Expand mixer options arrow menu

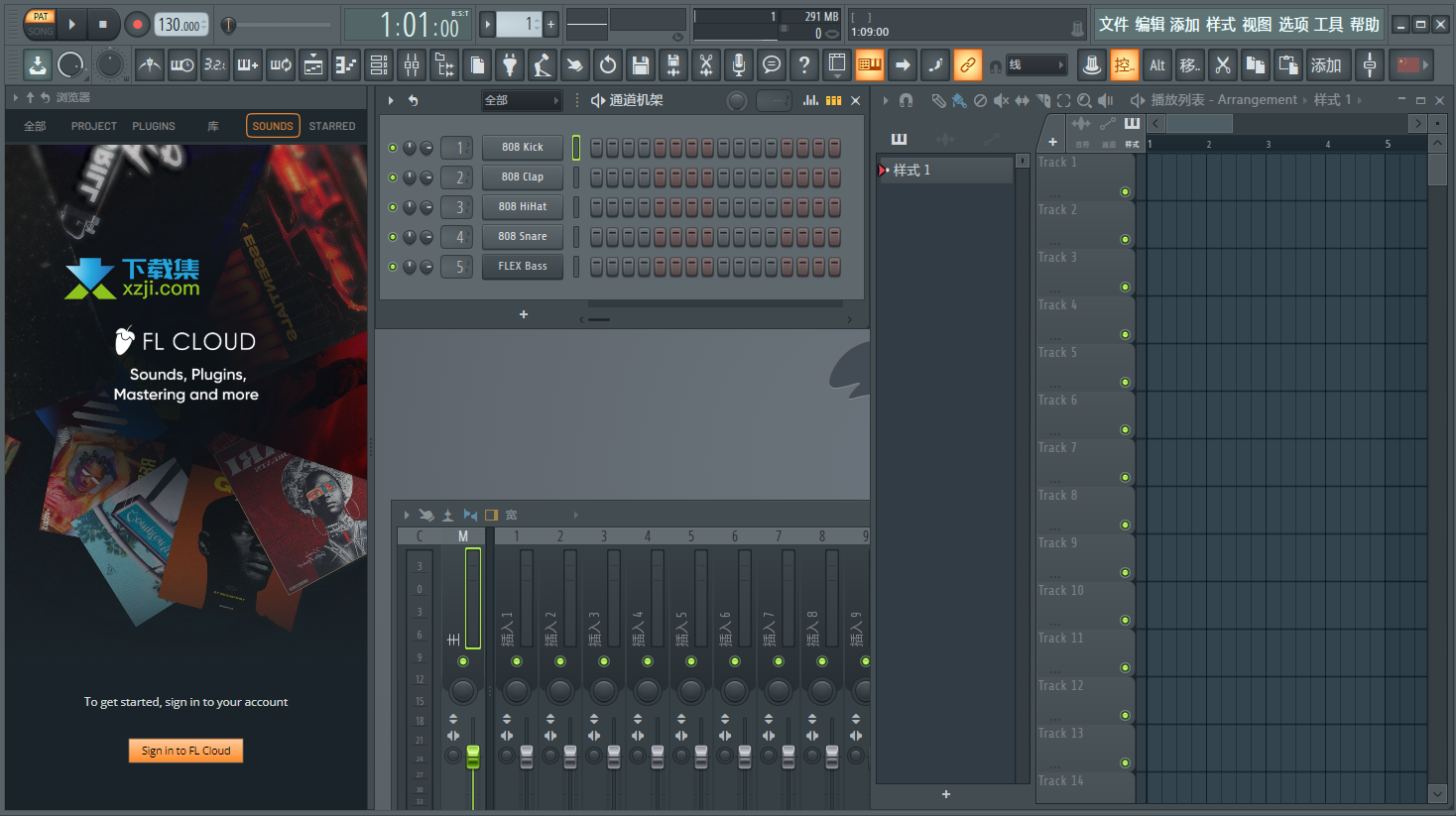pyautogui.click(x=407, y=515)
